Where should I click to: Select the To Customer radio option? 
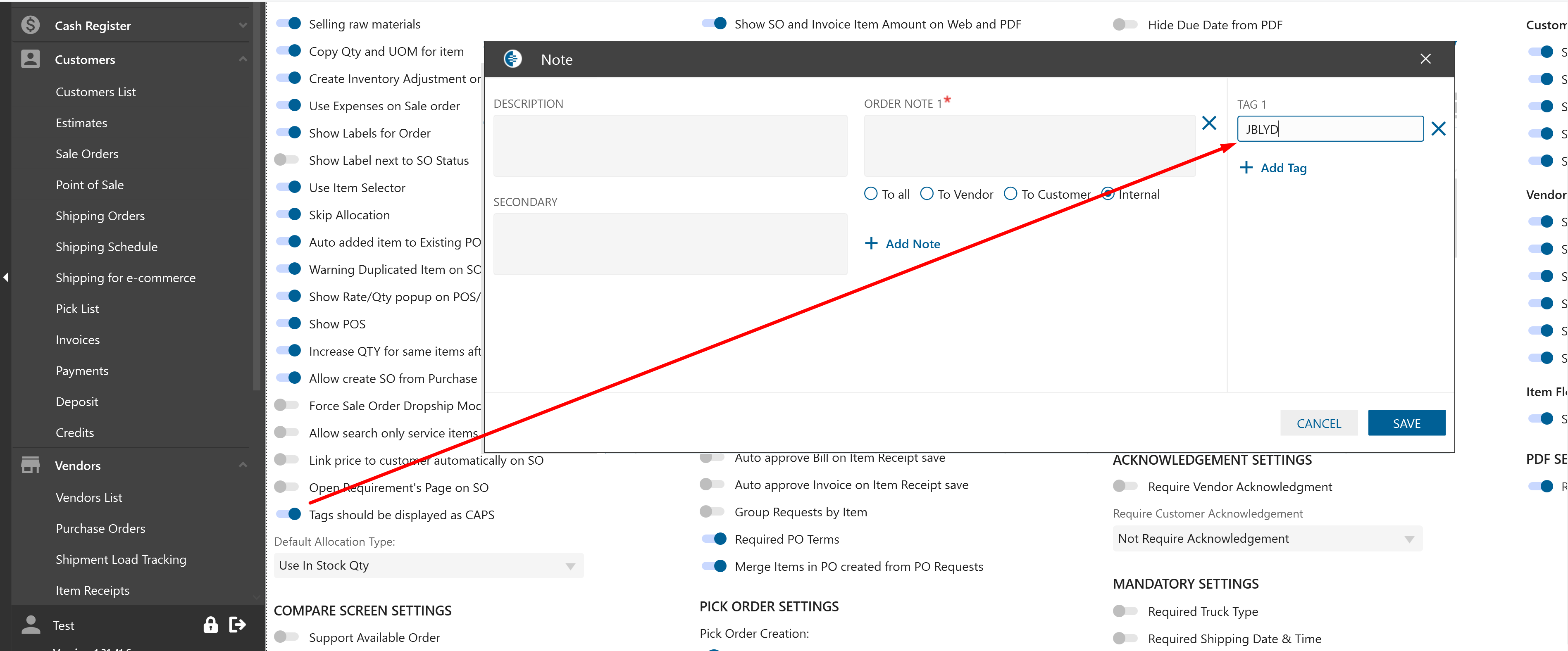coord(1010,194)
